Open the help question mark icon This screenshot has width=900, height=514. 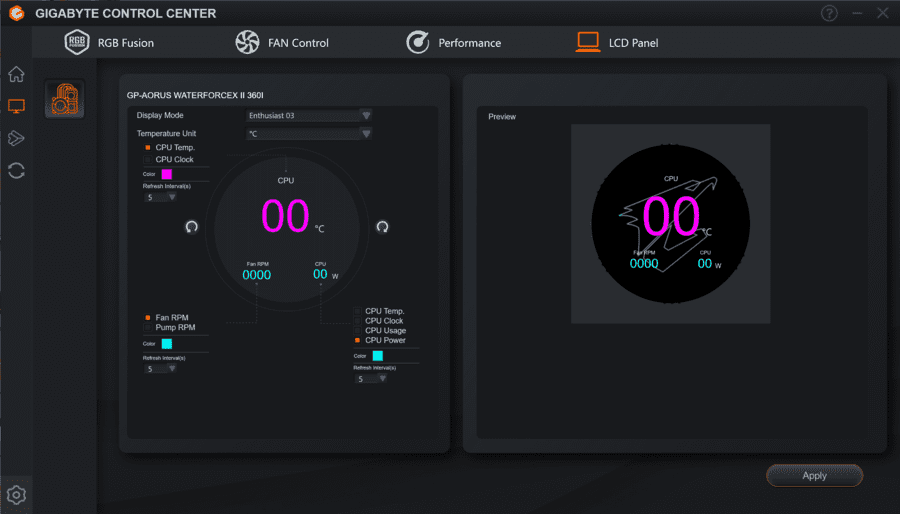click(x=829, y=13)
